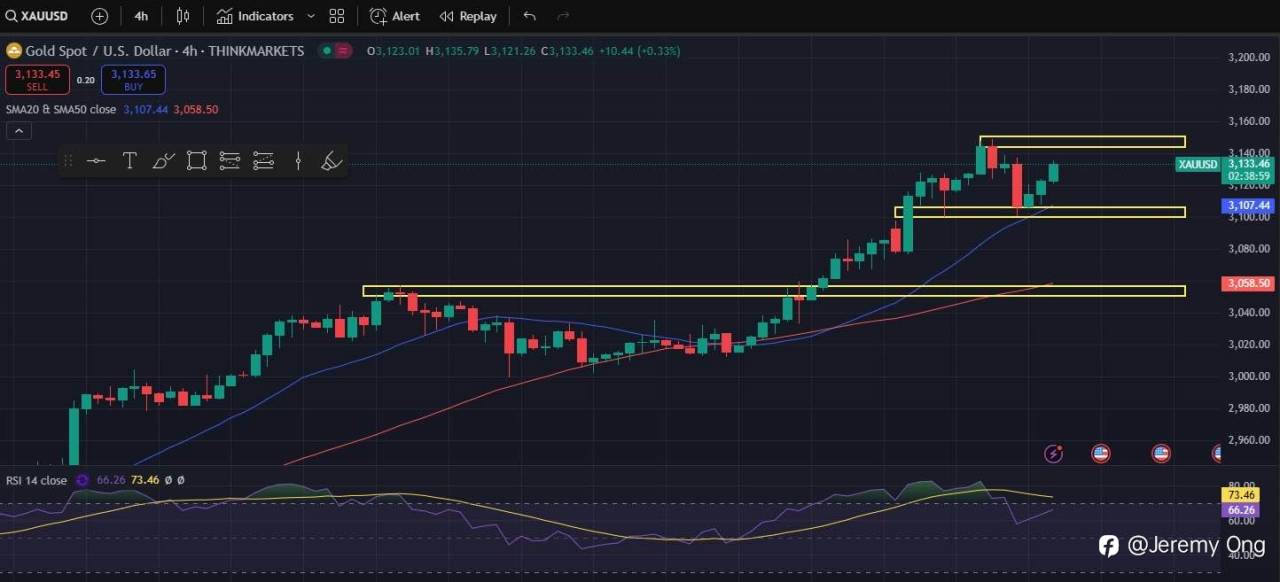1280x582 pixels.
Task: Click the 73.46 value in the RSI legend
Action: pyautogui.click(x=145, y=480)
